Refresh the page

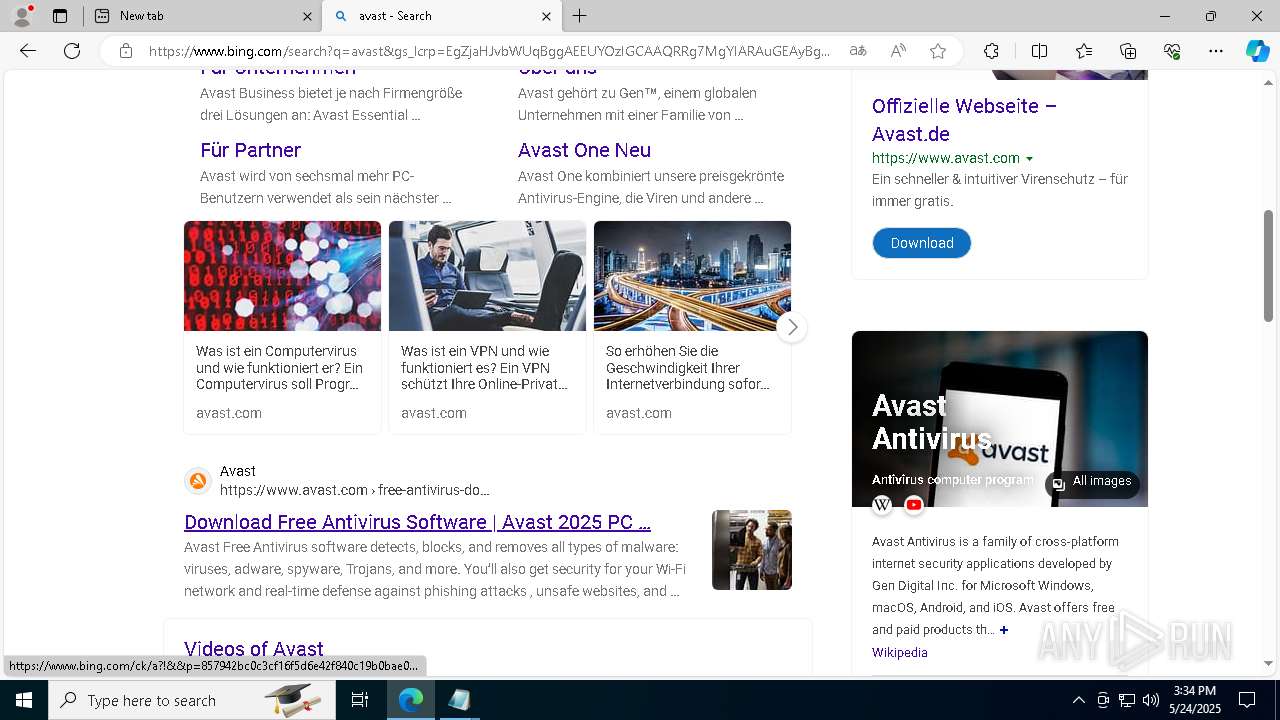pyautogui.click(x=72, y=51)
